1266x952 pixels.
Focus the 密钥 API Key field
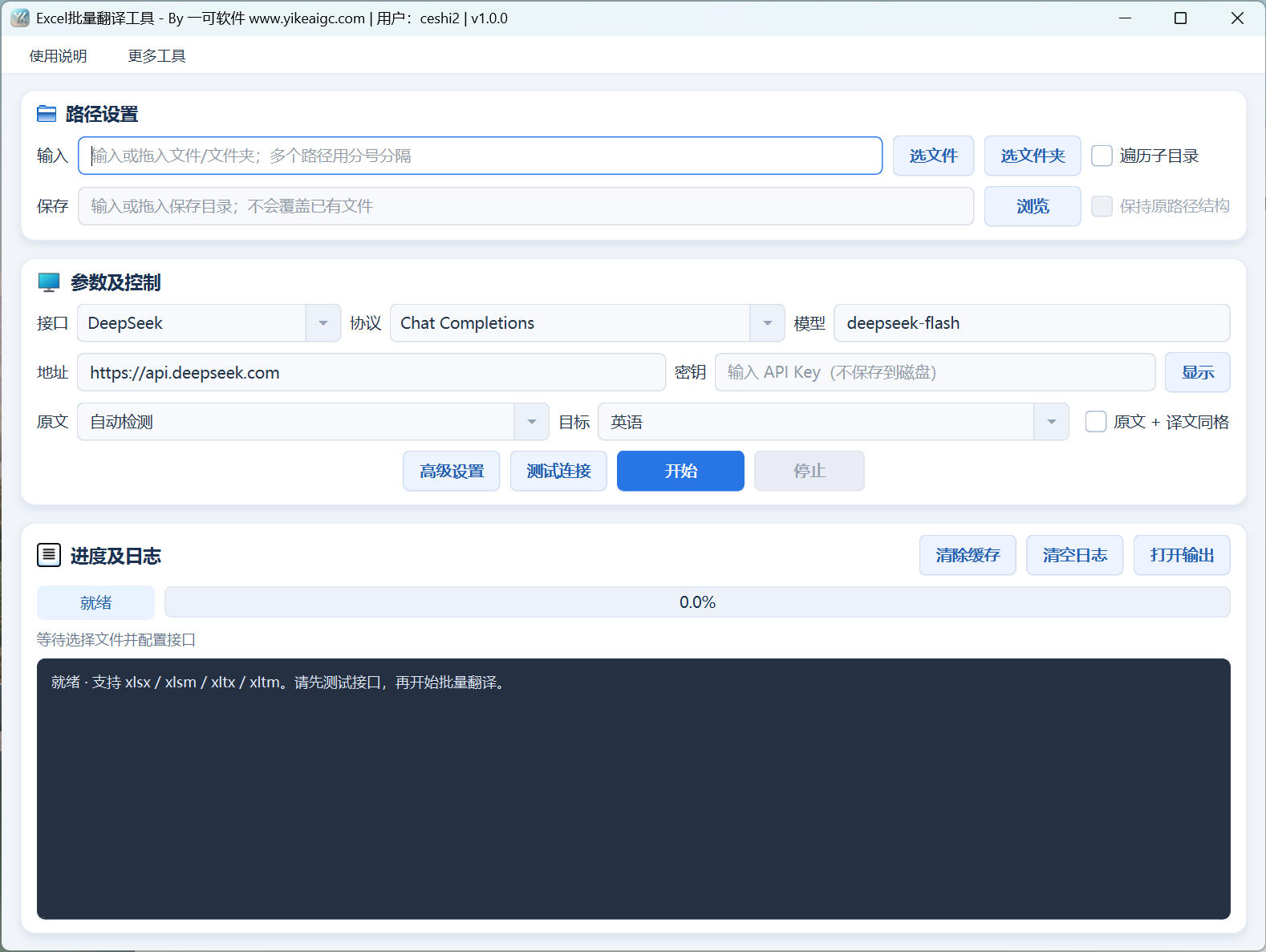pos(935,372)
